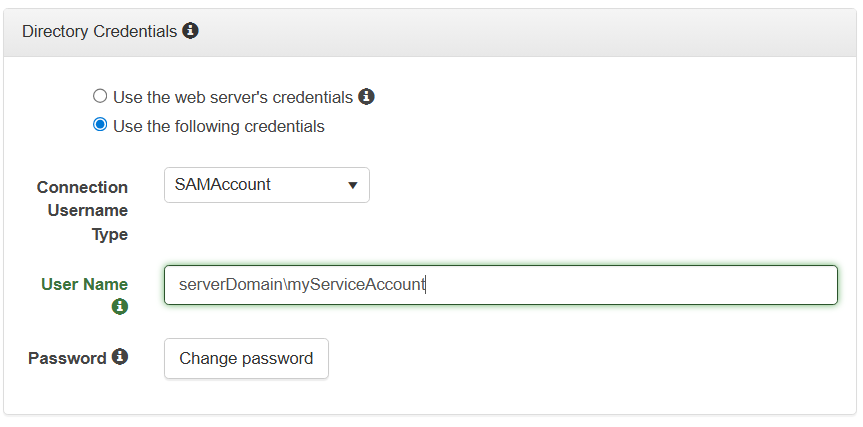
Task: Open the Connection Username Type dropdown
Action: [x=266, y=185]
